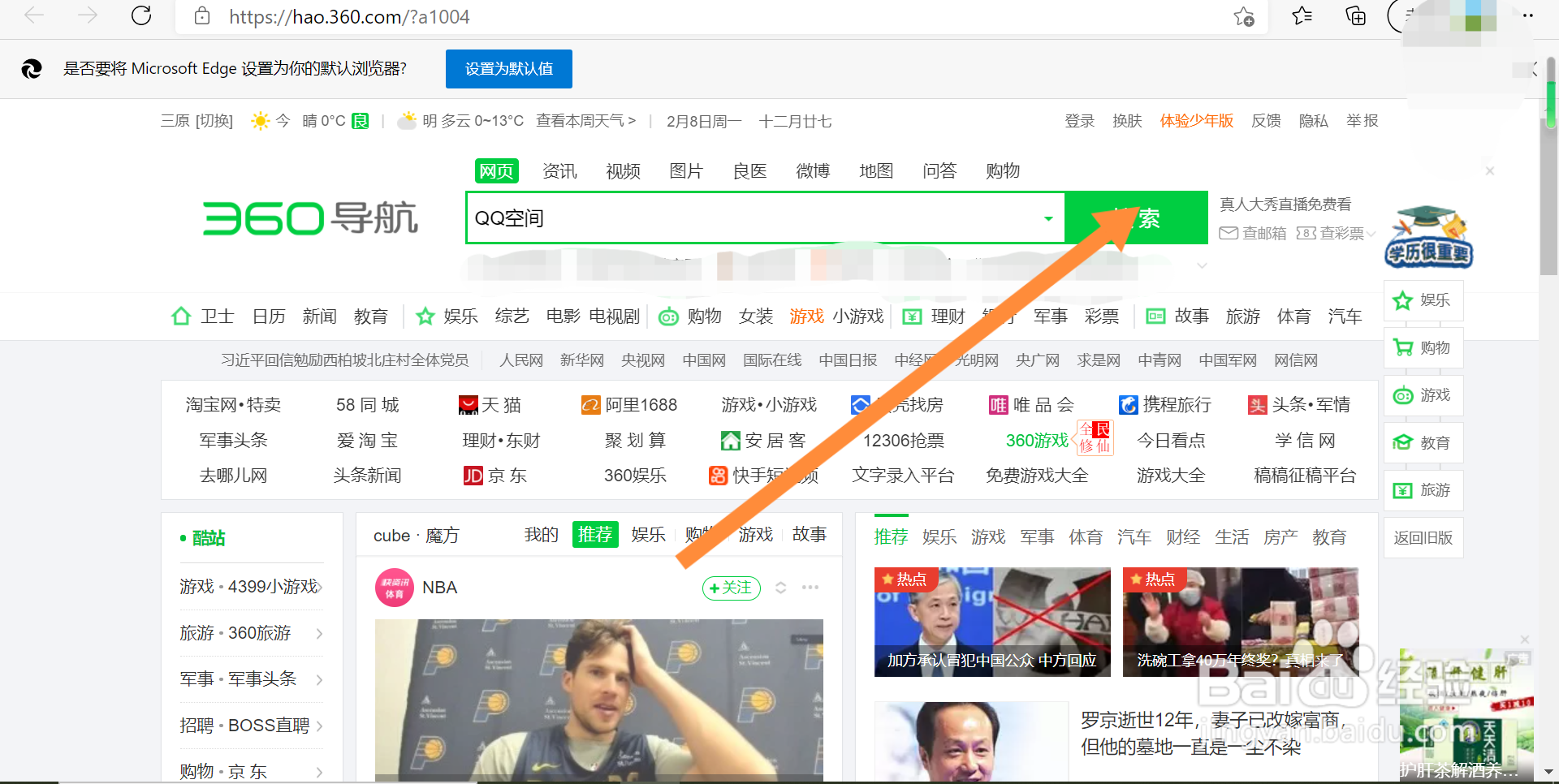Click sidebar 教育 shortcut
Screen dimensions: 1559x784
click(x=1423, y=443)
